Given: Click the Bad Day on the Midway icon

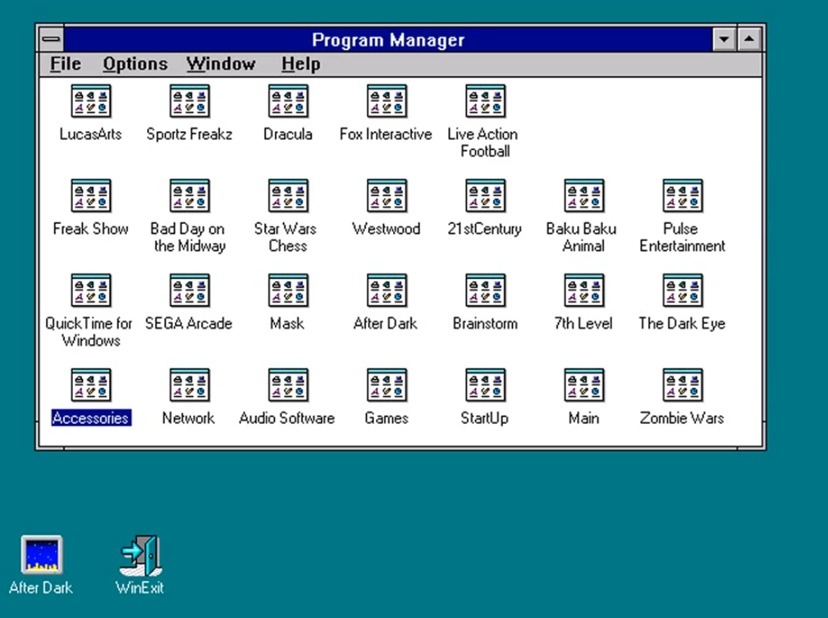Looking at the screenshot, I should (190, 196).
